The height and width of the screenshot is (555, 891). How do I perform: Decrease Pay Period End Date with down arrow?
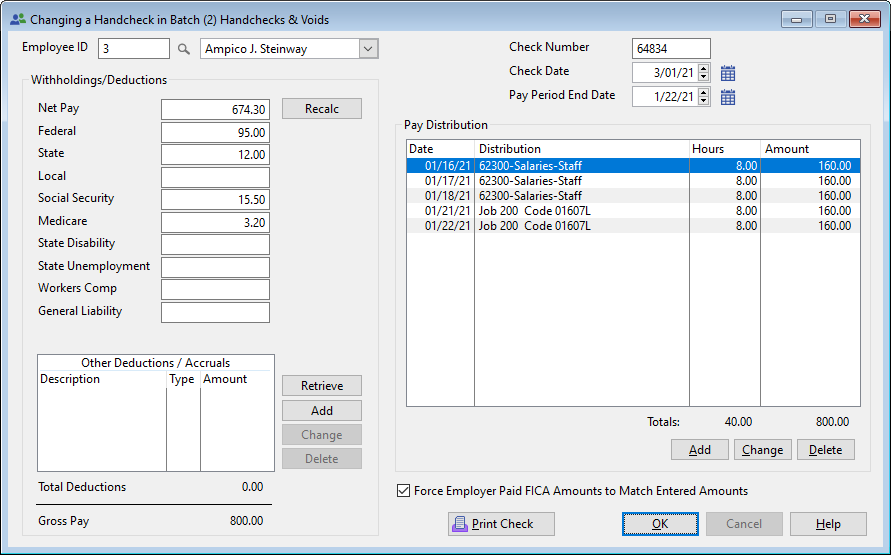[704, 101]
